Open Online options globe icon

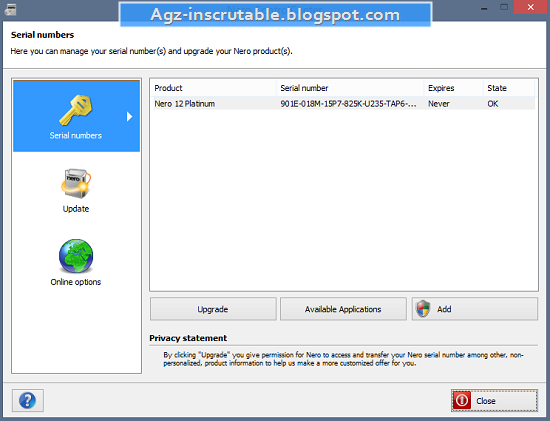(x=76, y=256)
